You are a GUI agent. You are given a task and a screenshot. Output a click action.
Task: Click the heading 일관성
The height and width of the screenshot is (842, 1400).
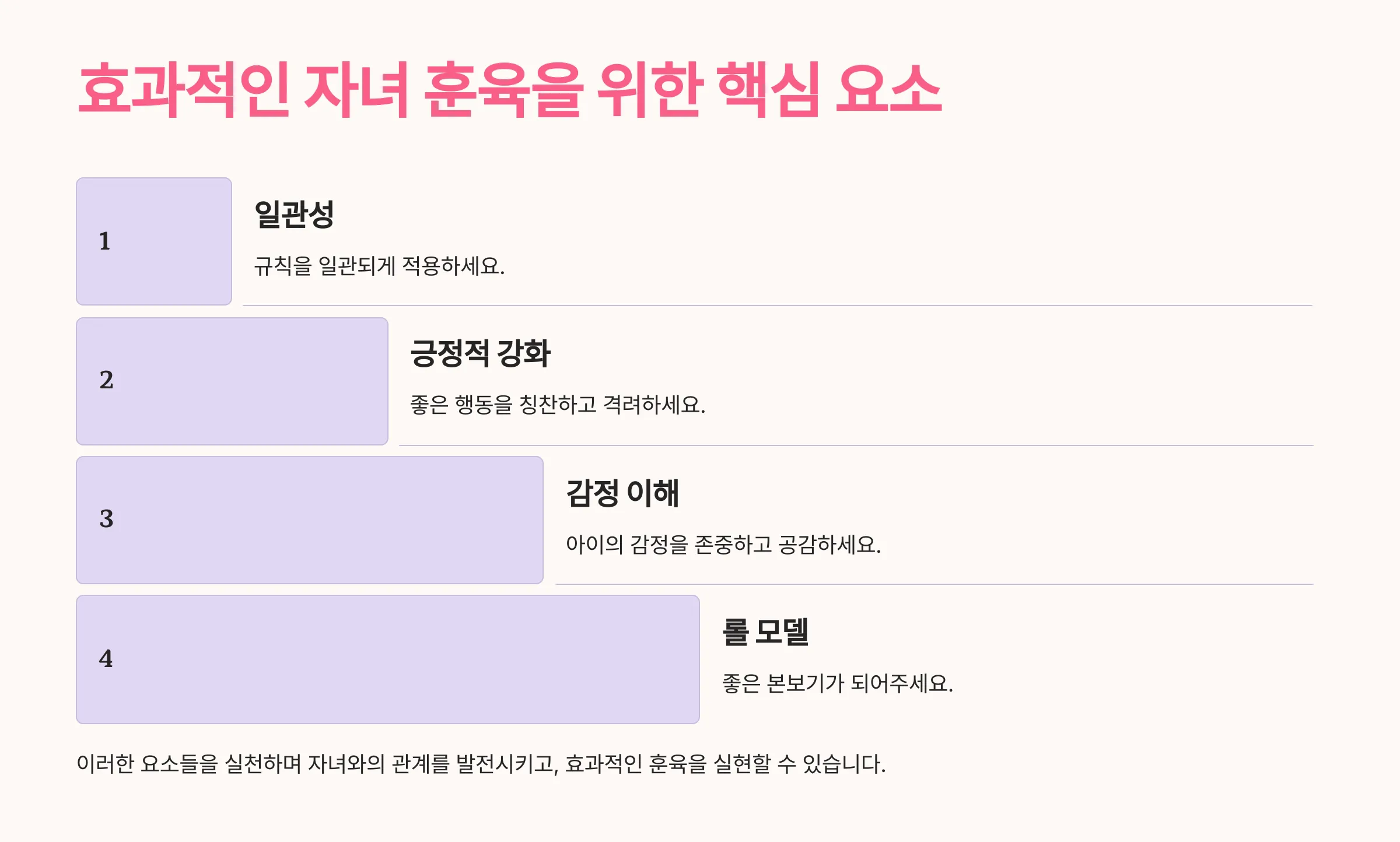point(294,214)
